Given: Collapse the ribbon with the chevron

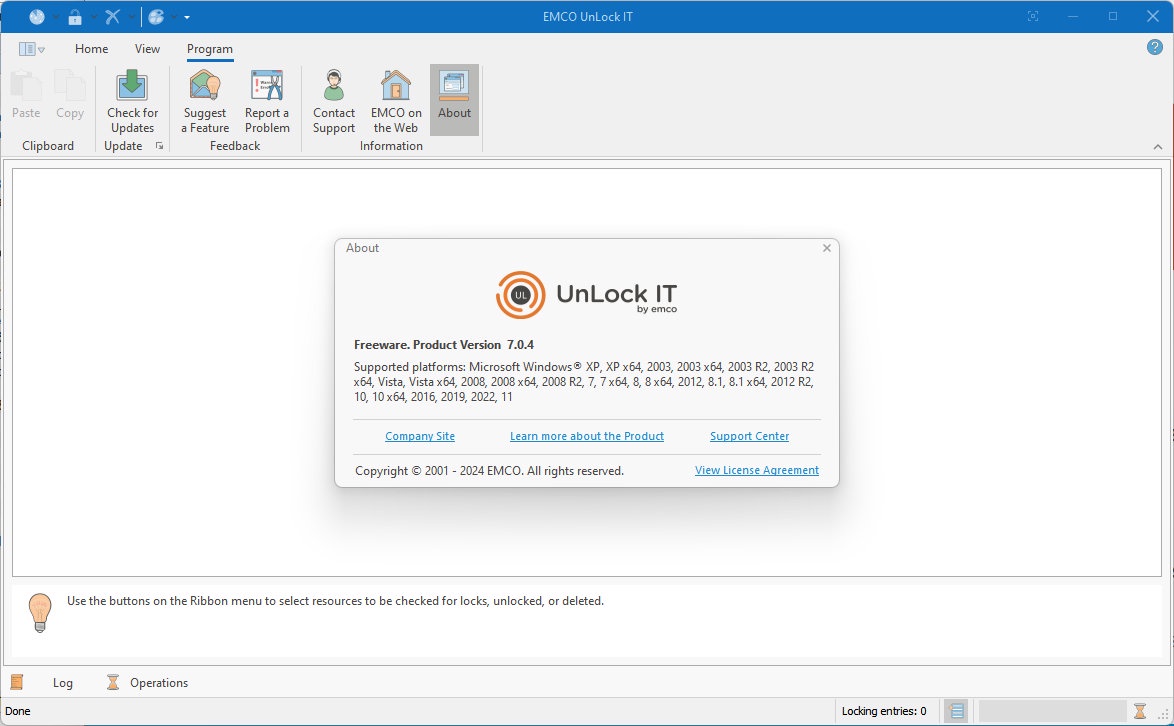Looking at the screenshot, I should point(1158,147).
